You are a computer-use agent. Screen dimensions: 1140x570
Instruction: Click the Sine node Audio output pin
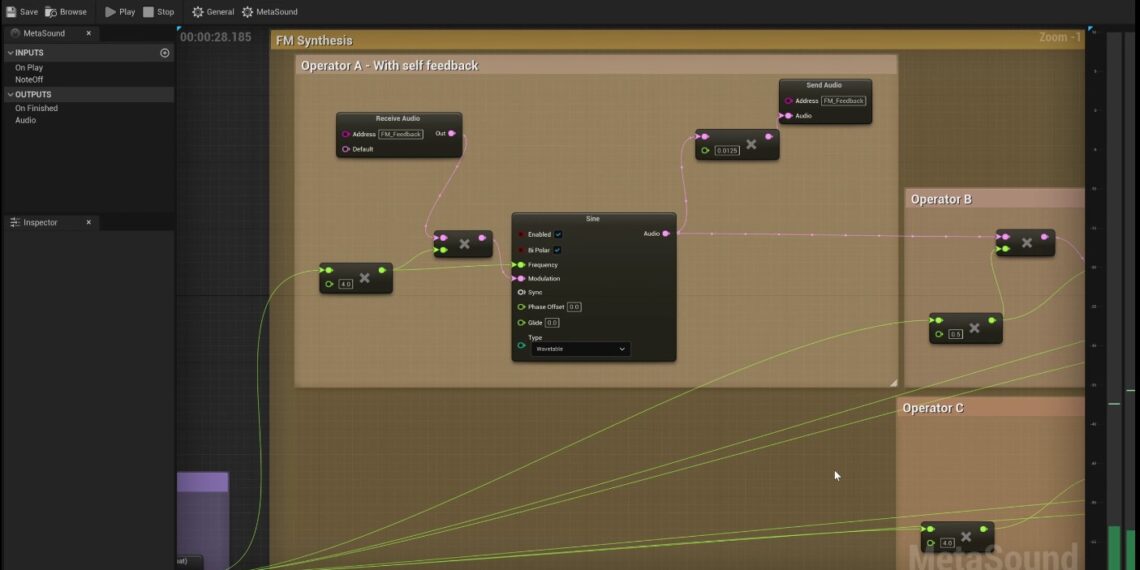point(667,234)
